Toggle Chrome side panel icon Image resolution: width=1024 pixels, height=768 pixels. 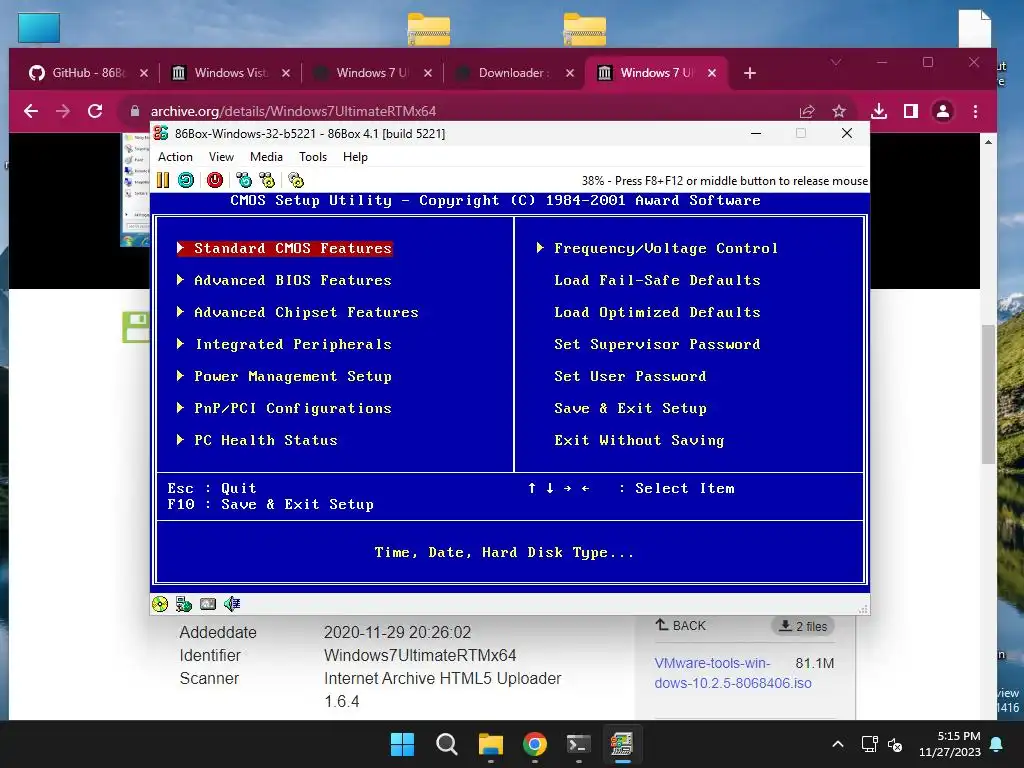point(911,111)
